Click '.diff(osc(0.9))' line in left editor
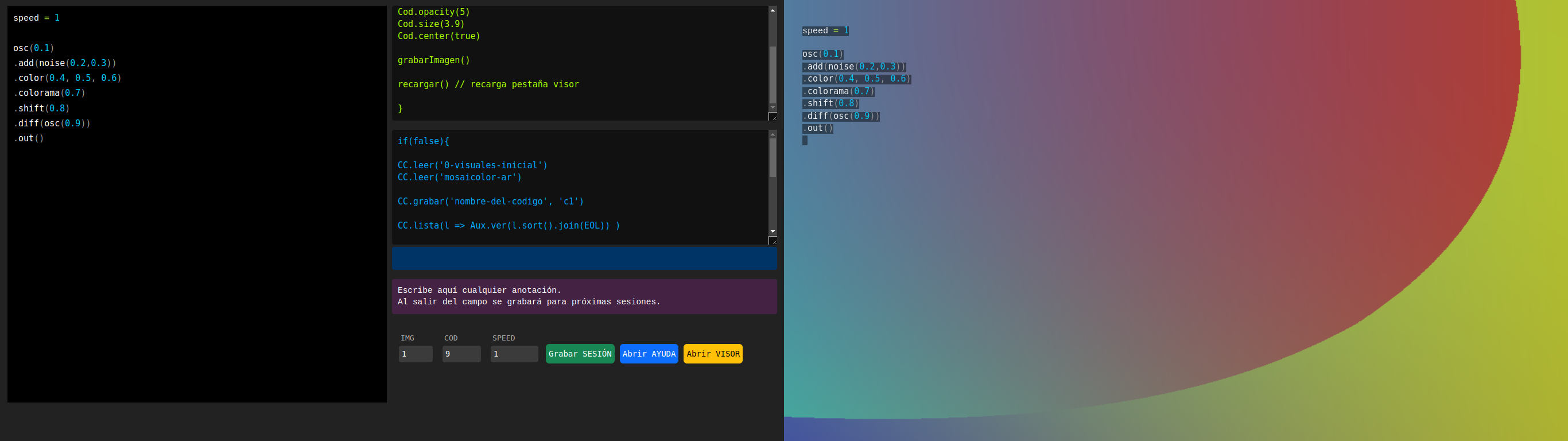Image resolution: width=1568 pixels, height=441 pixels. coord(52,123)
